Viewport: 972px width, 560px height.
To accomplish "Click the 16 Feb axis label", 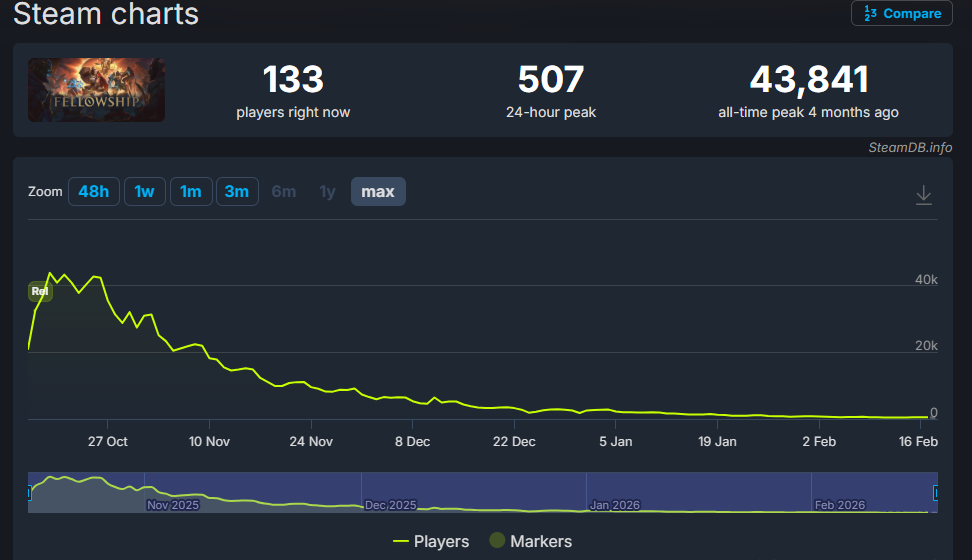I will click(918, 442).
